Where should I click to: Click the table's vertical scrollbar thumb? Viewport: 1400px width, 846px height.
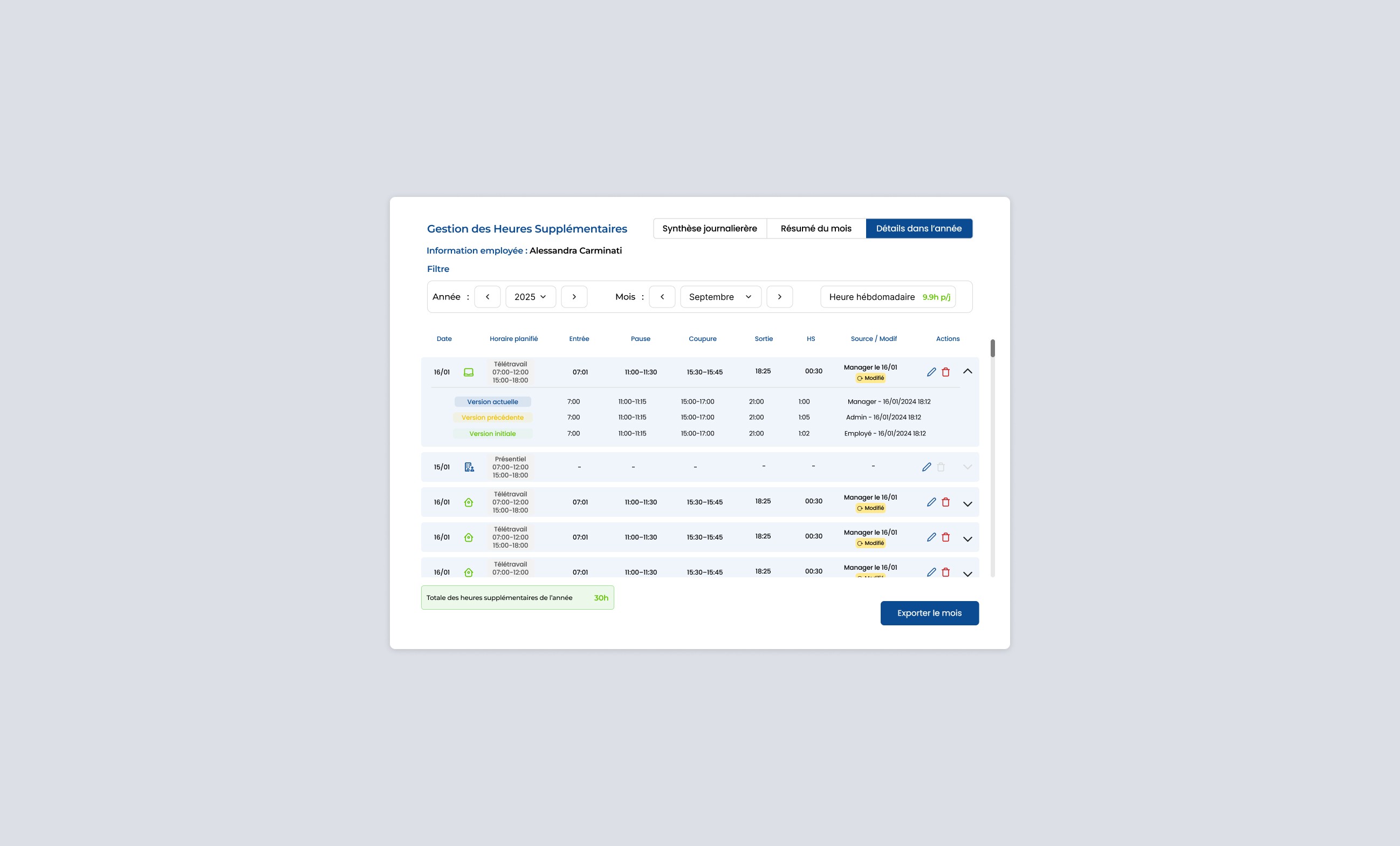coord(992,348)
